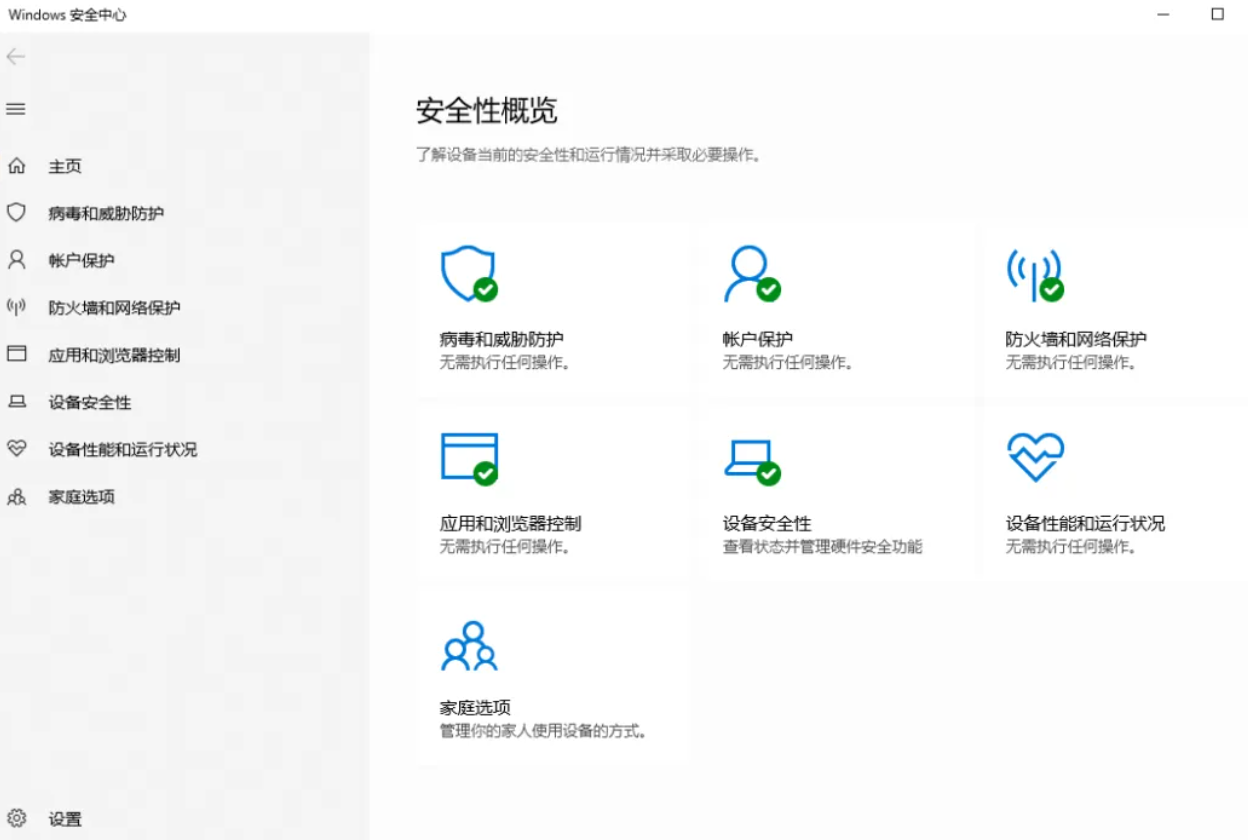1248x840 pixels.
Task: Click the firewall antenna icon in sidebar
Action: [16, 307]
